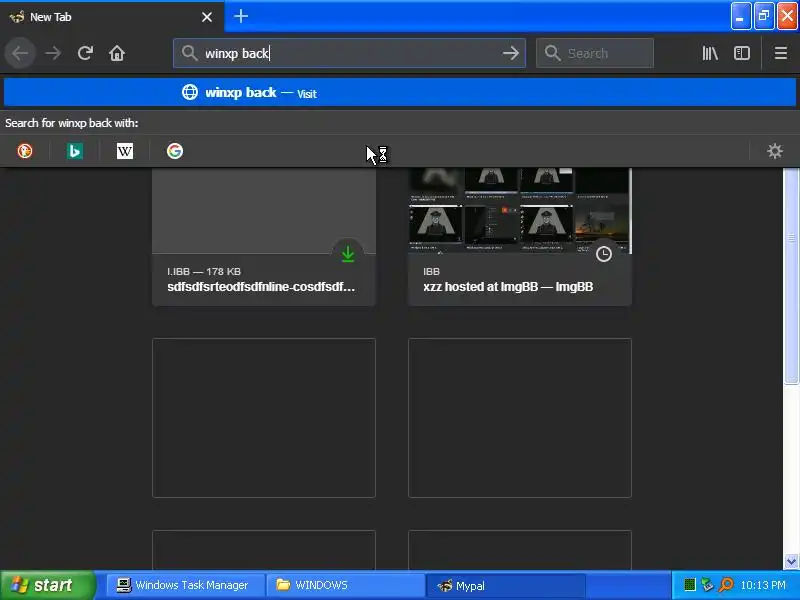Click the network tray icon
This screenshot has width=800, height=600.
707,585
